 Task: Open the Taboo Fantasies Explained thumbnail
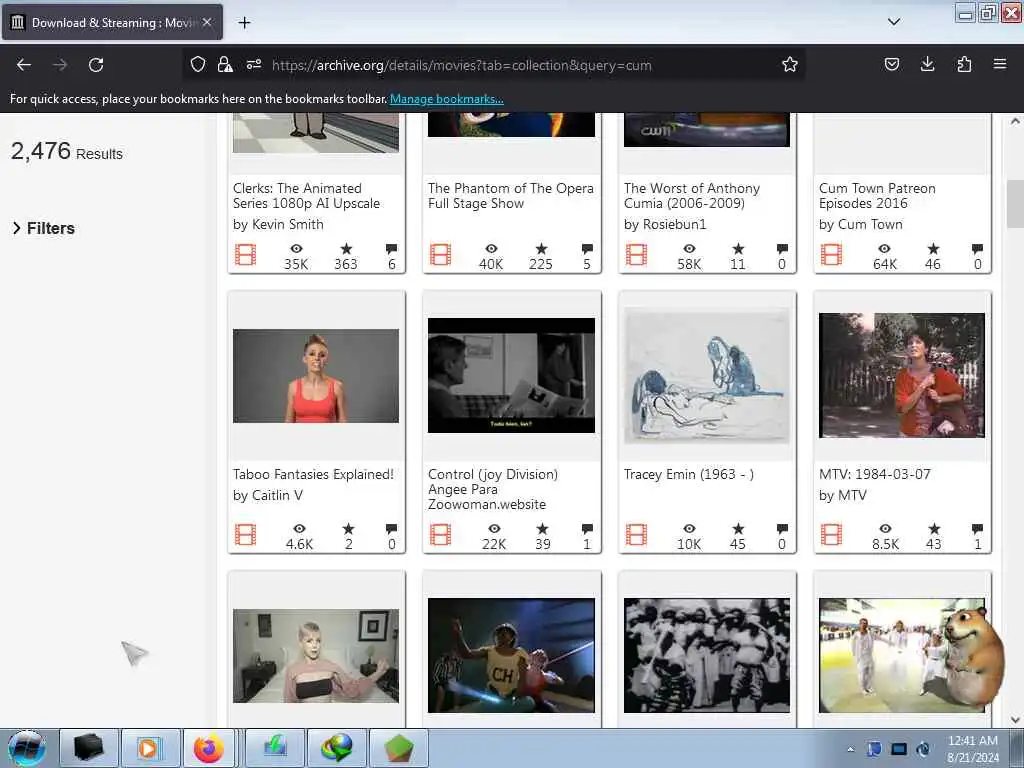pyautogui.click(x=316, y=376)
